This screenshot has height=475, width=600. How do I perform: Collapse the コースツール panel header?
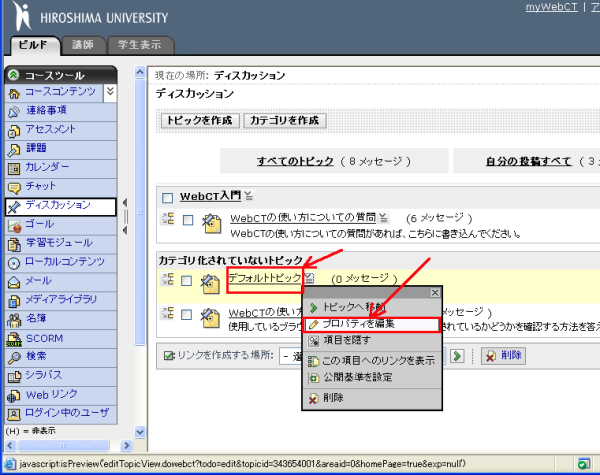(13, 75)
